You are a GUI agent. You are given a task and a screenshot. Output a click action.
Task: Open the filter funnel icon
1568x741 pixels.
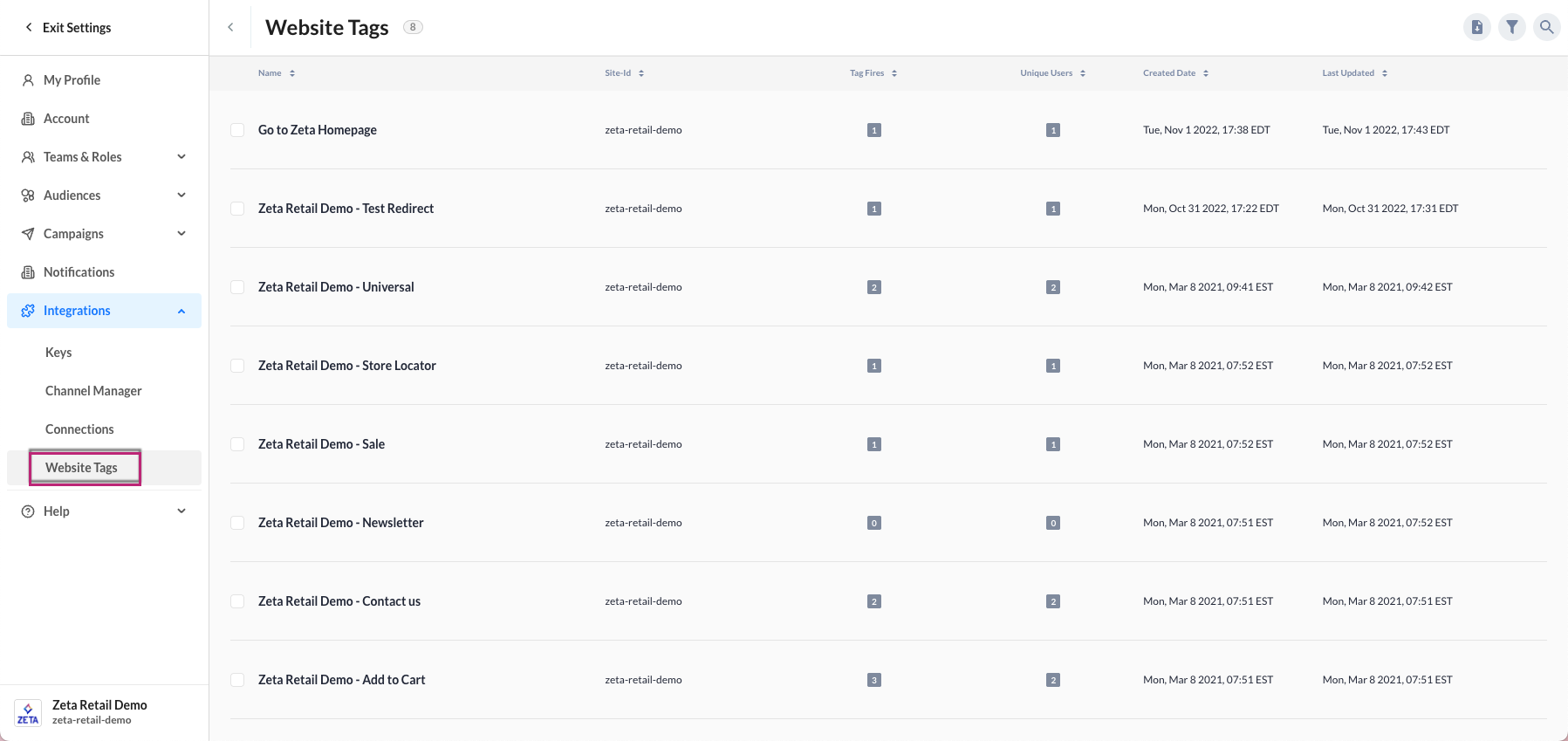(x=1511, y=27)
